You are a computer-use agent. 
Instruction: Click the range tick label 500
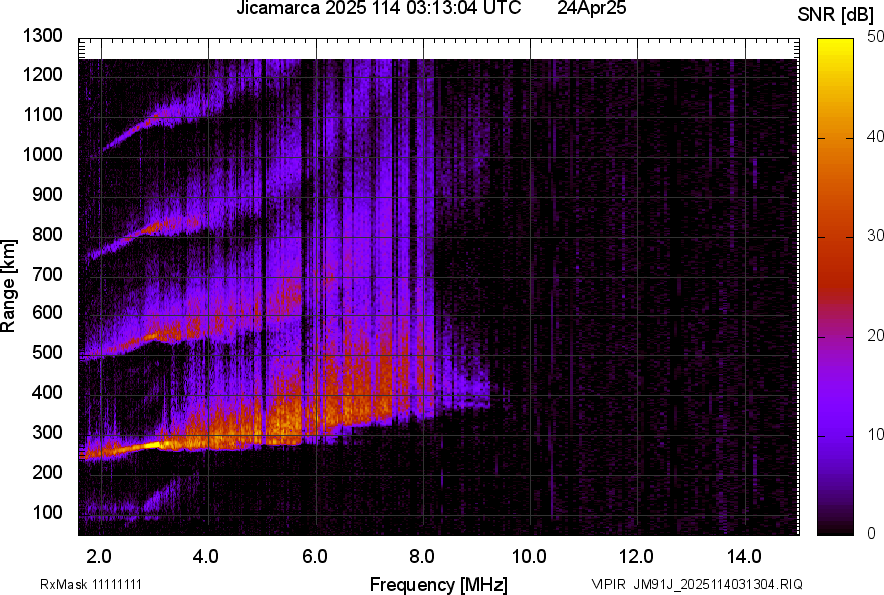(x=47, y=352)
